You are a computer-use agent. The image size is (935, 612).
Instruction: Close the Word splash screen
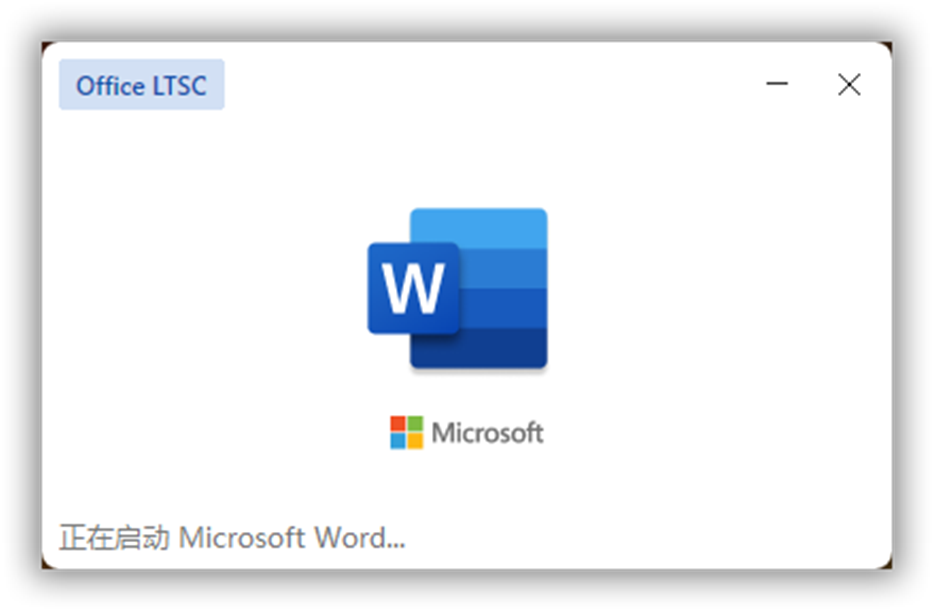click(849, 85)
